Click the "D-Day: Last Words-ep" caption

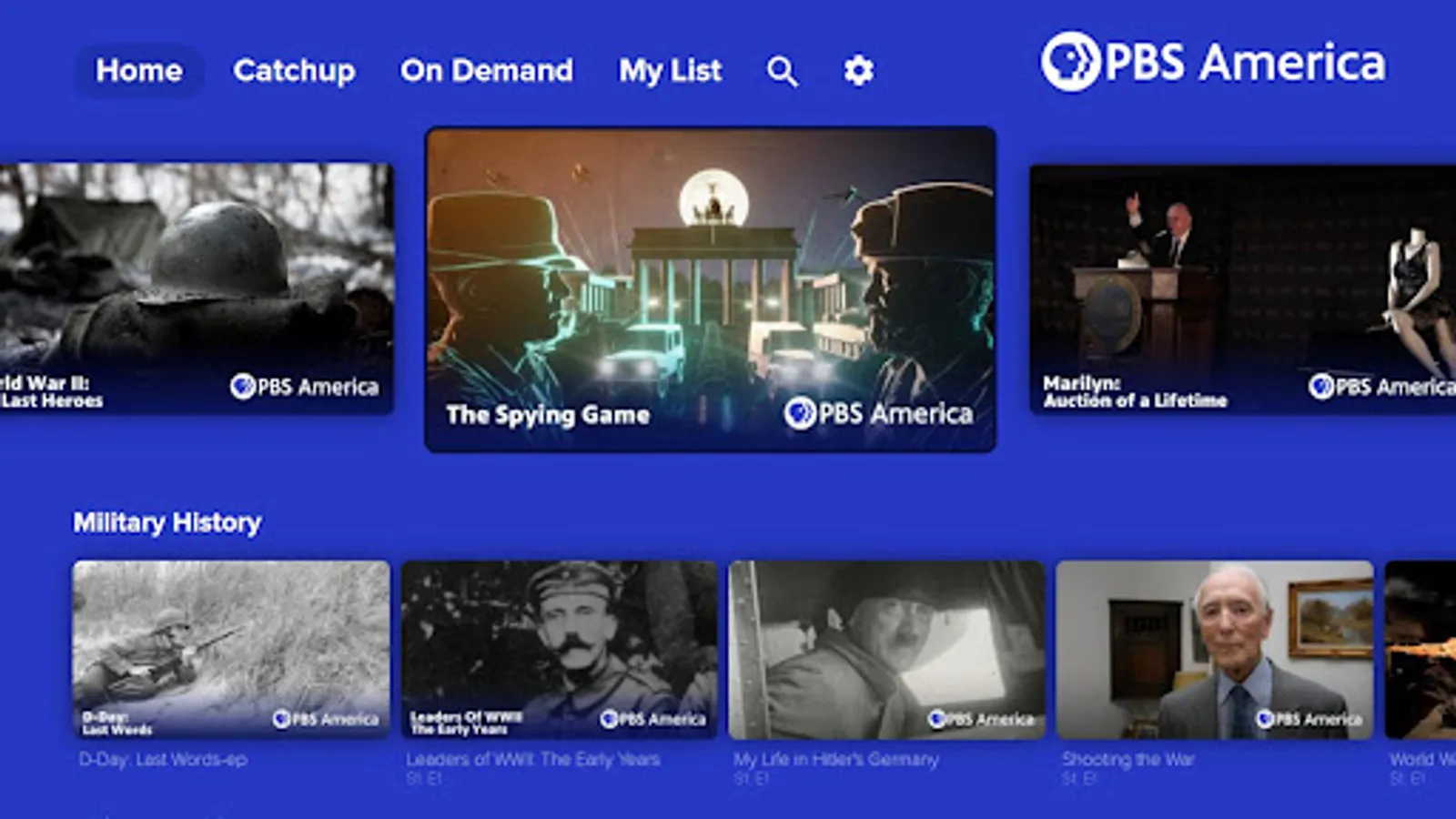163,759
